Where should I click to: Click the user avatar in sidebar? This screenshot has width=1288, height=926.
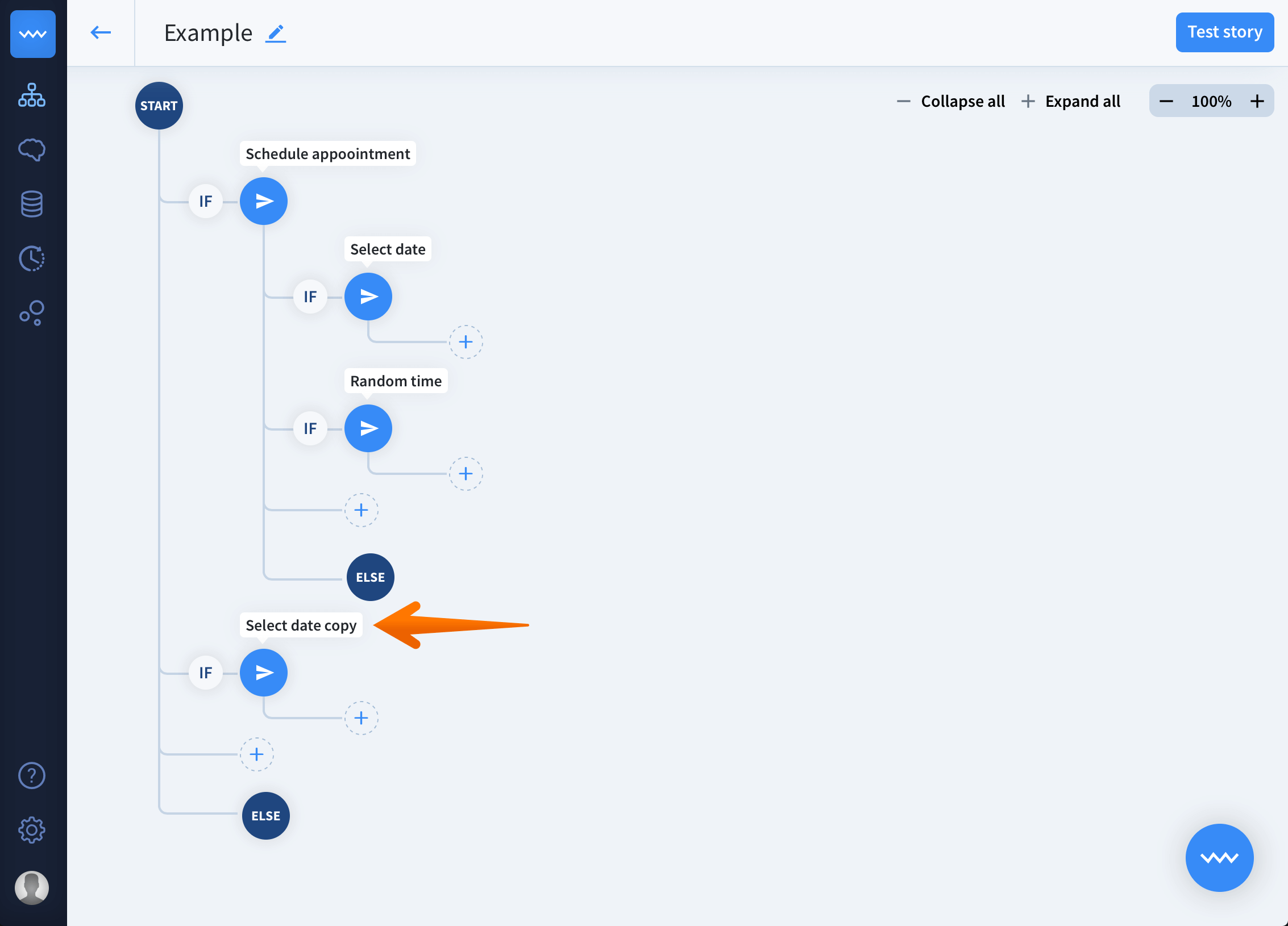click(x=32, y=887)
